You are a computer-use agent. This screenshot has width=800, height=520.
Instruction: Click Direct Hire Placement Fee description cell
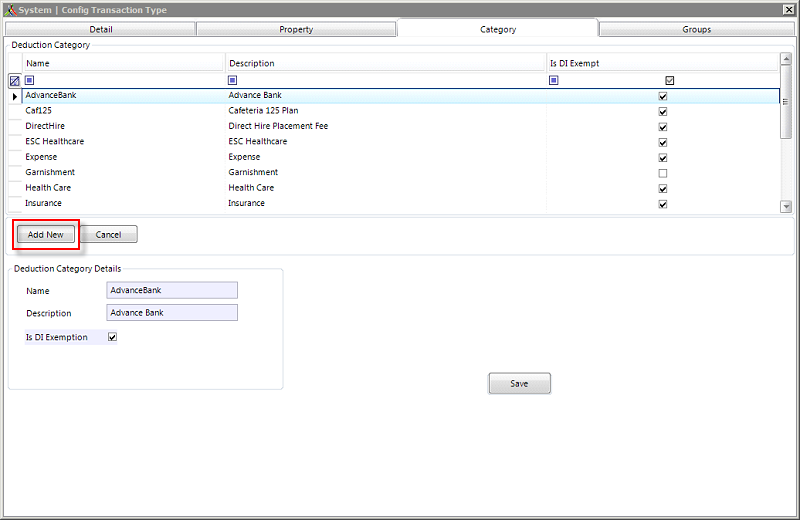click(386, 126)
